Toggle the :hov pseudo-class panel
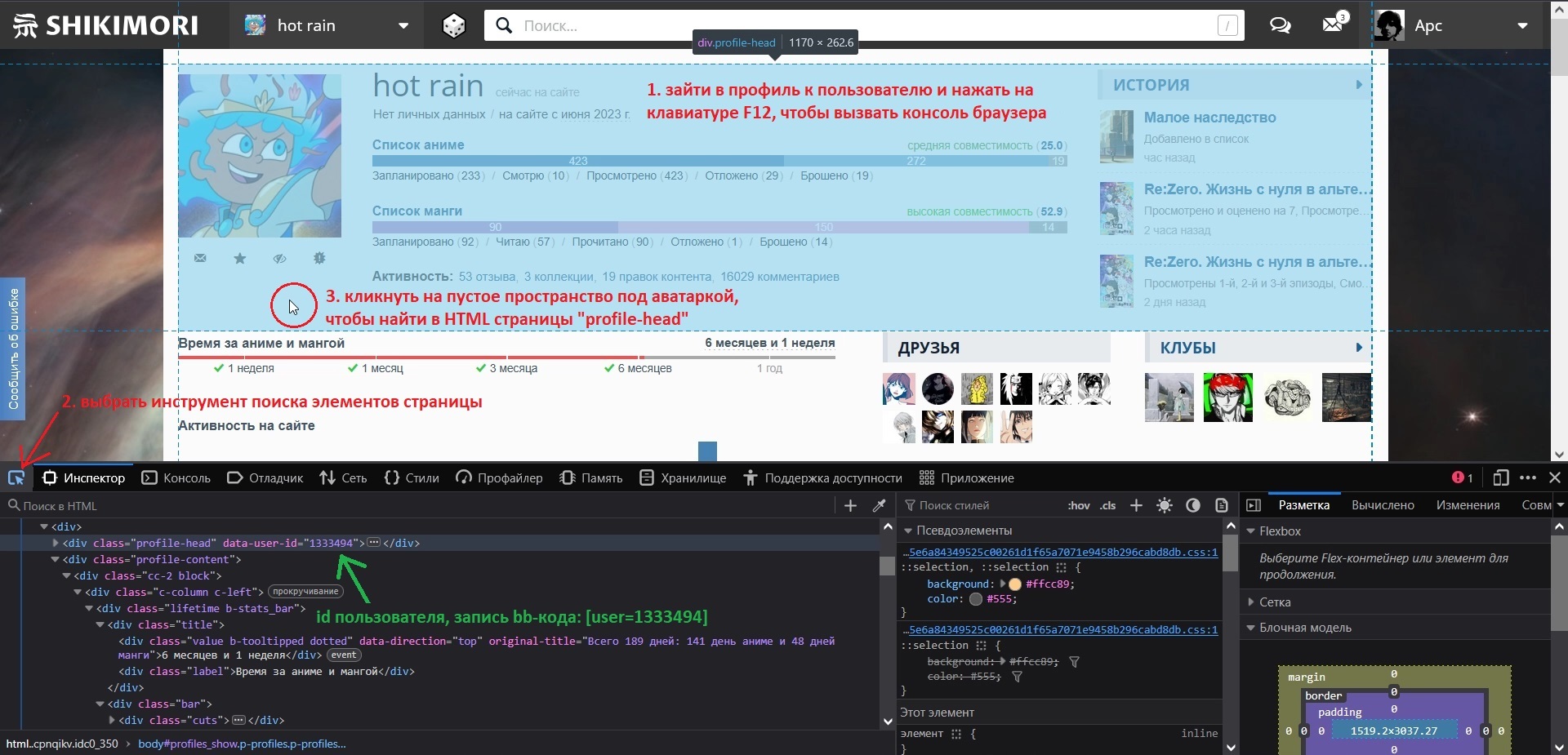 coord(1078,506)
